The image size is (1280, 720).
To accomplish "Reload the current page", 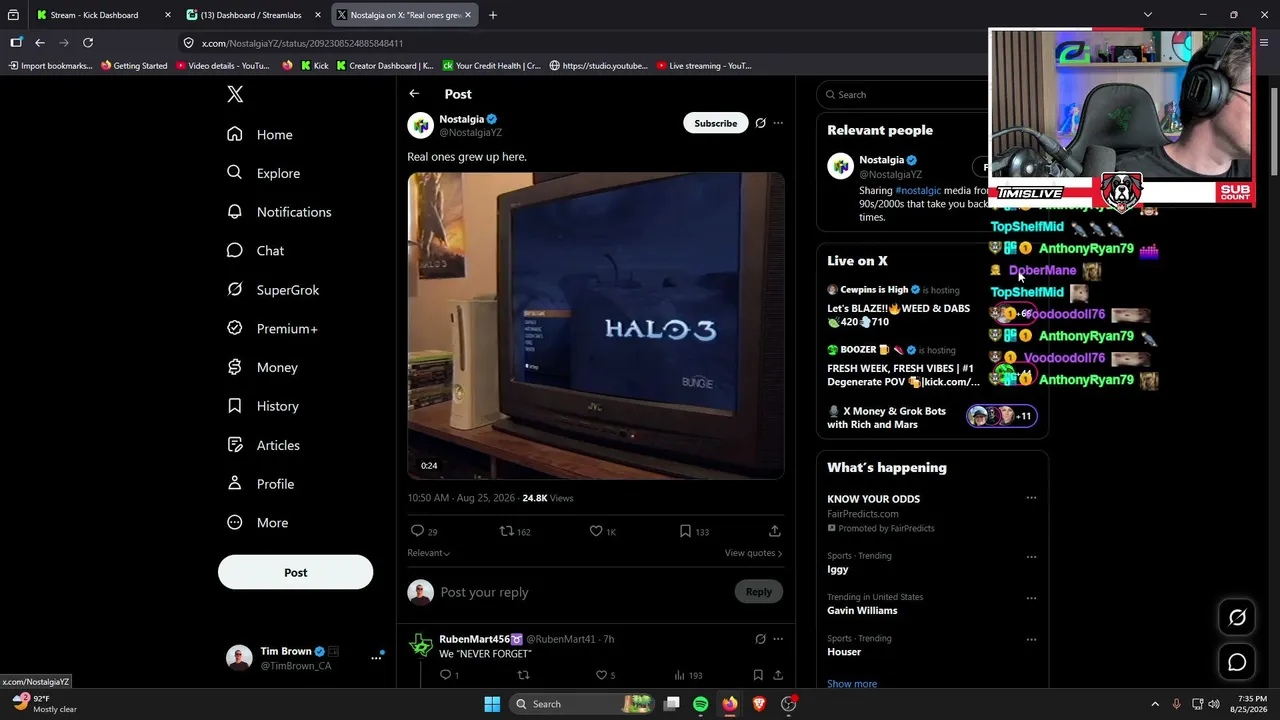I will click(x=88, y=43).
